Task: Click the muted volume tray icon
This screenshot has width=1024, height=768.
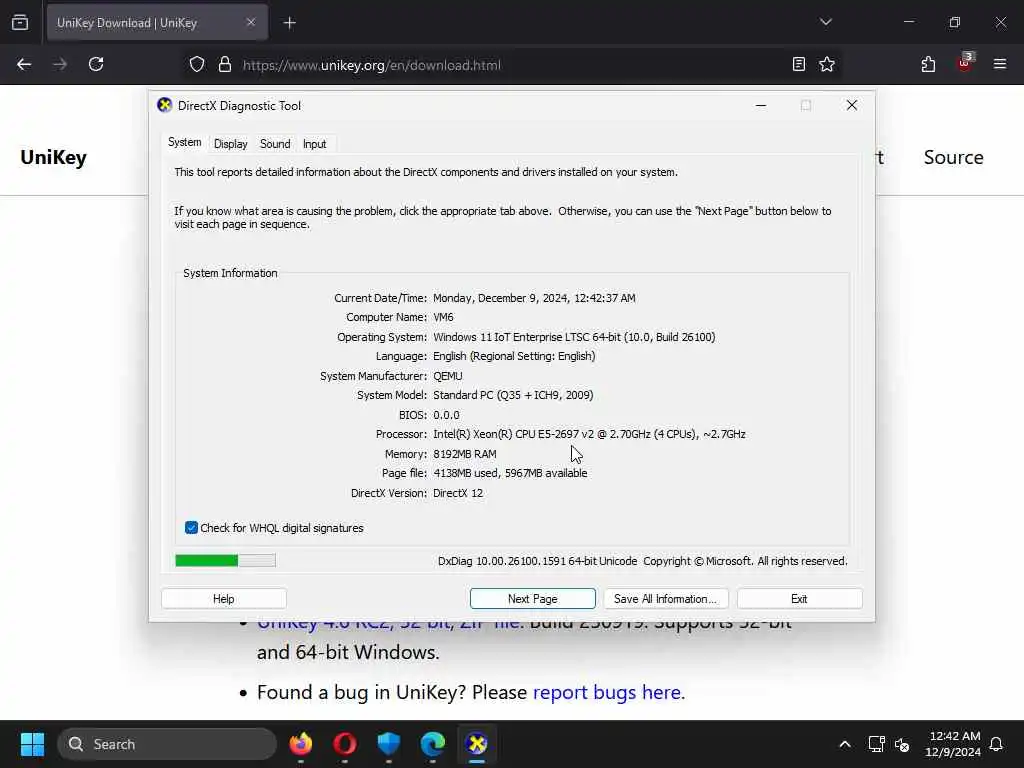Action: coord(902,744)
